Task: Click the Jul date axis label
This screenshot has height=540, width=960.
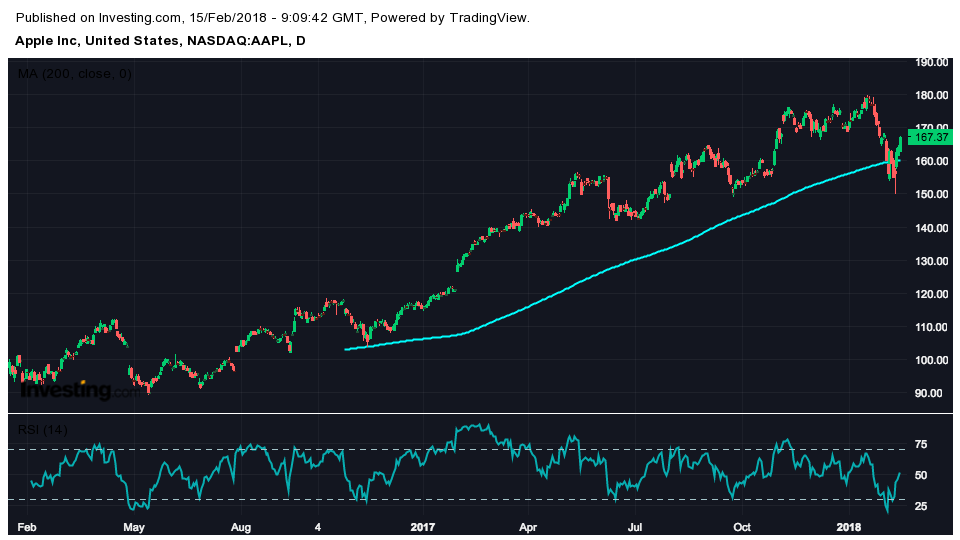Action: [635, 527]
